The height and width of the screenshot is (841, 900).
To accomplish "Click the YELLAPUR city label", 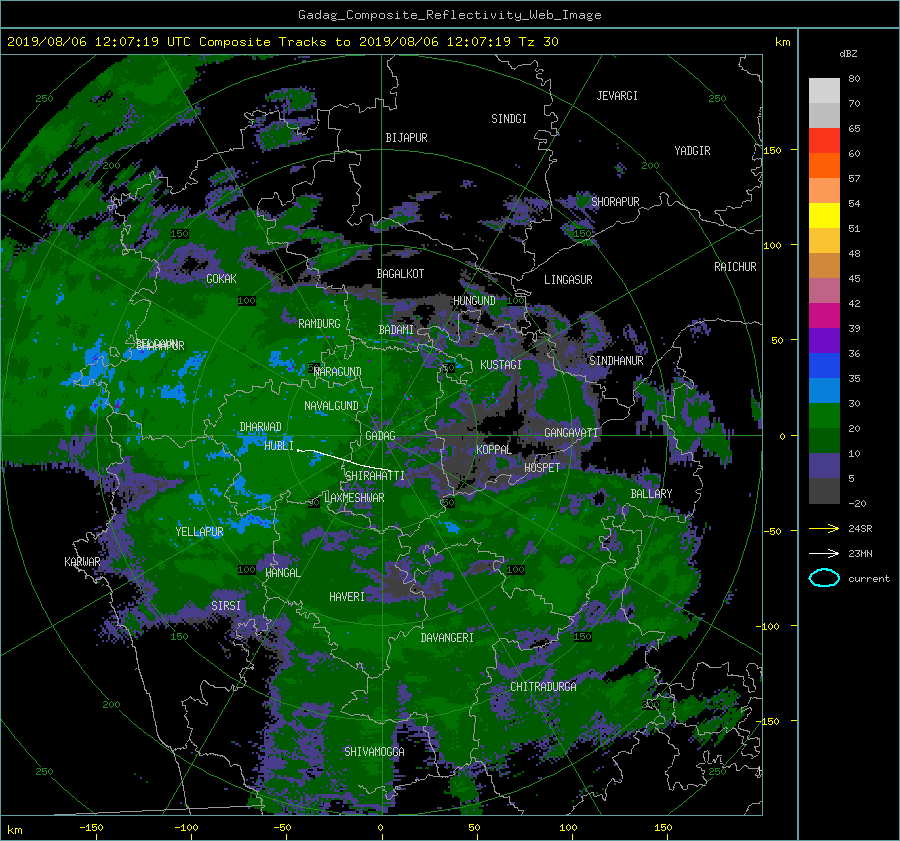I will pyautogui.click(x=199, y=532).
